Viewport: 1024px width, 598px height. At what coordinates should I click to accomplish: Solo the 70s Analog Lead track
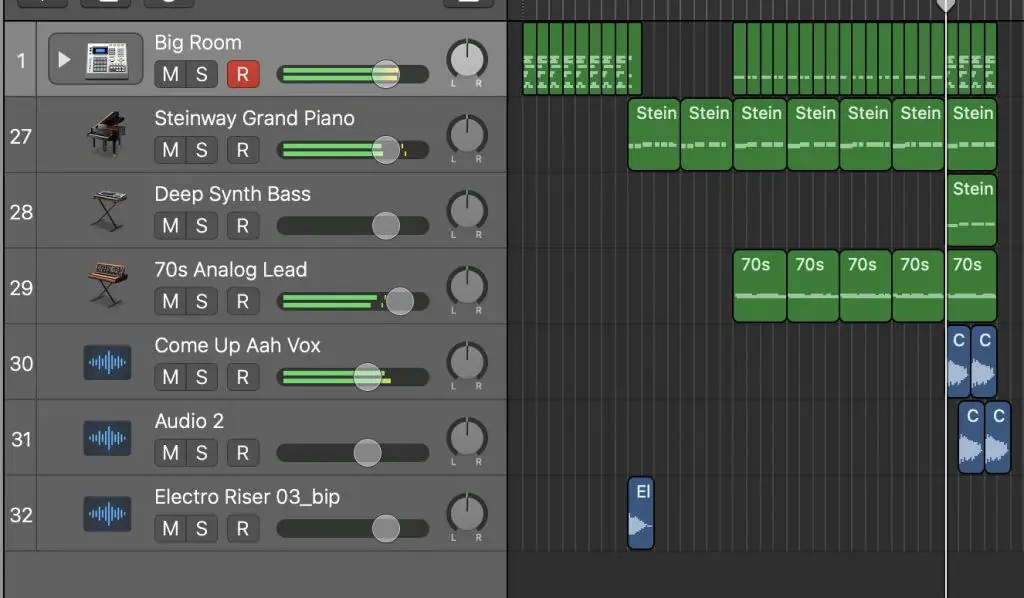[x=202, y=302]
